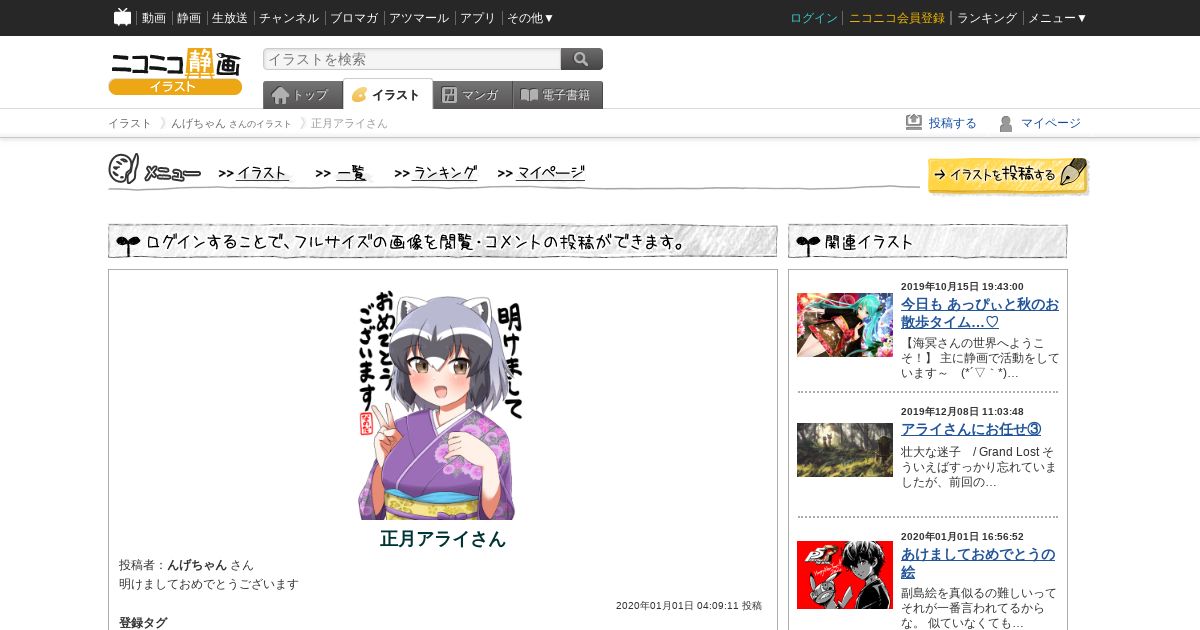
Task: Focus the イラストを検索 search field
Action: (412, 59)
